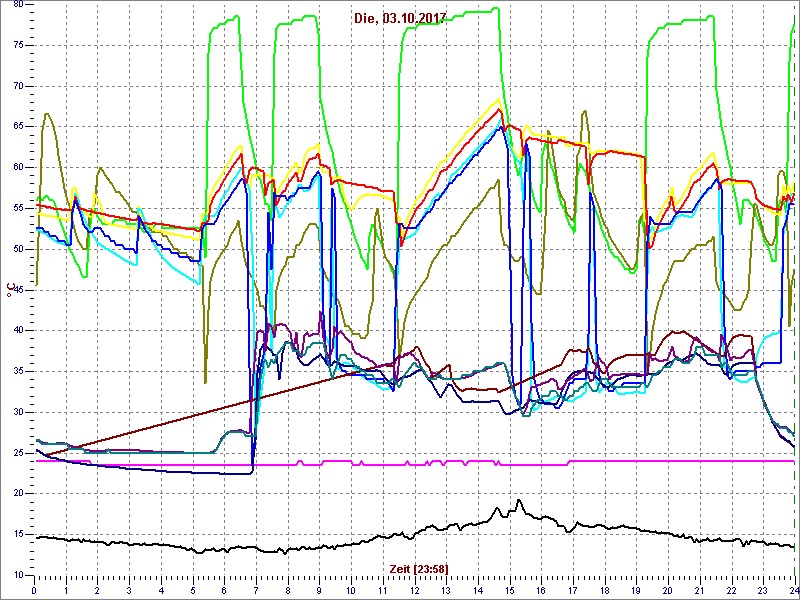Click hour '20' on the time axis
The width and height of the screenshot is (800, 600).
(668, 589)
